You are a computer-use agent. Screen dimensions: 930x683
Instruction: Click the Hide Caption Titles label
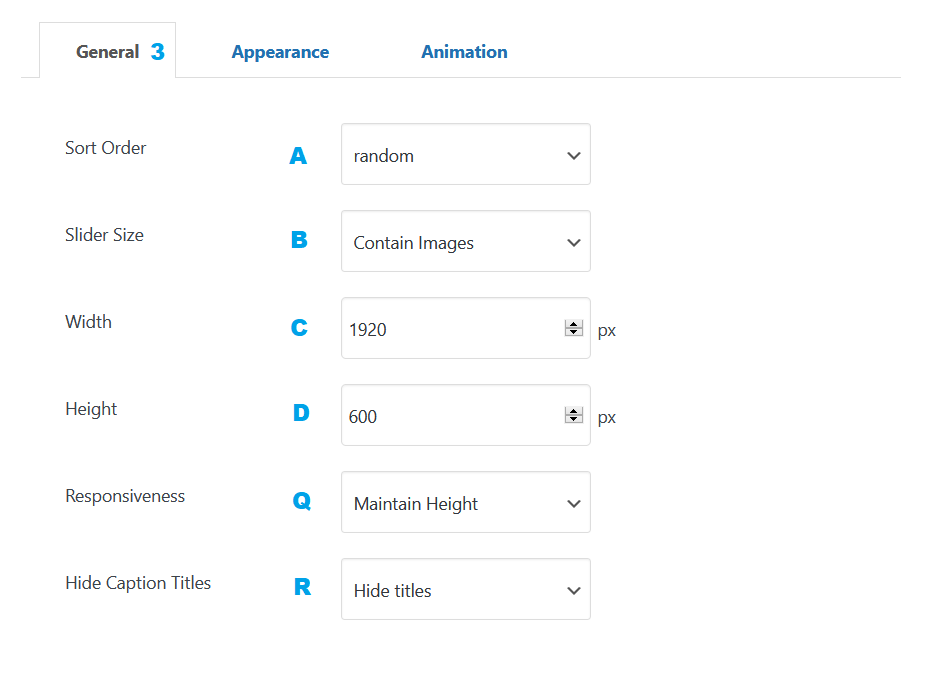138,583
